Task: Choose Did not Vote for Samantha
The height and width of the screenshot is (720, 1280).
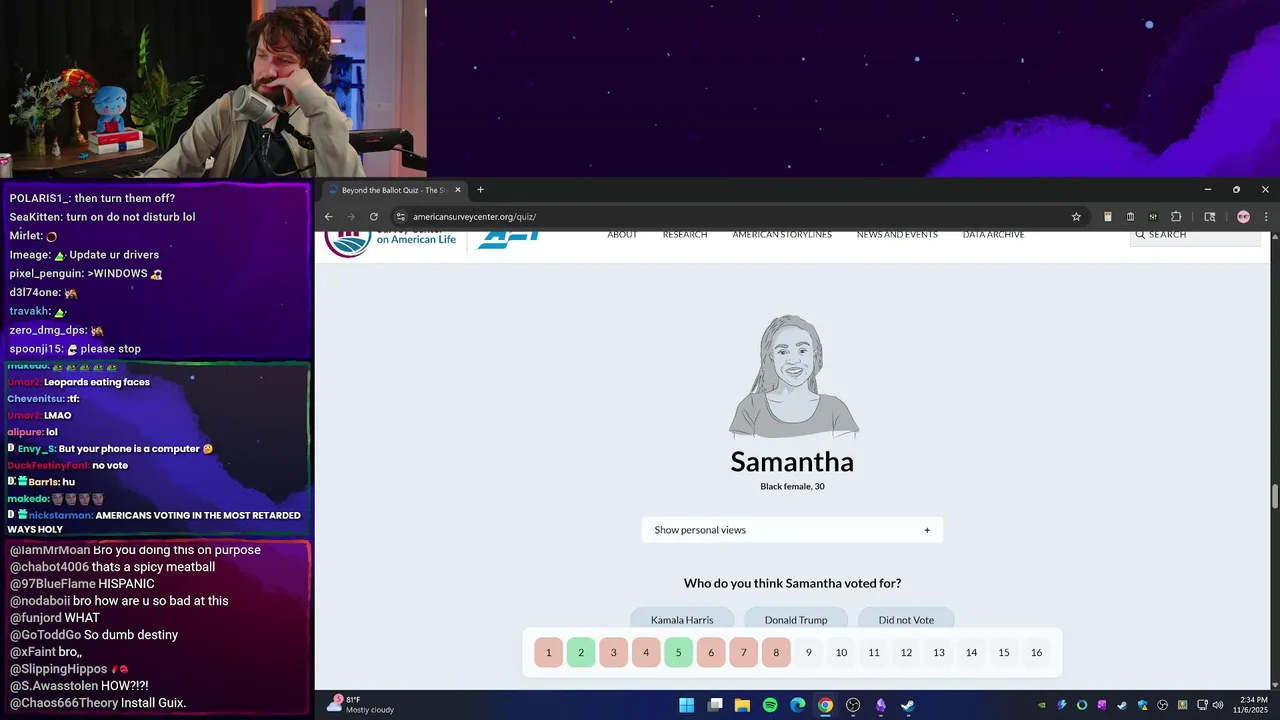Action: (x=906, y=620)
